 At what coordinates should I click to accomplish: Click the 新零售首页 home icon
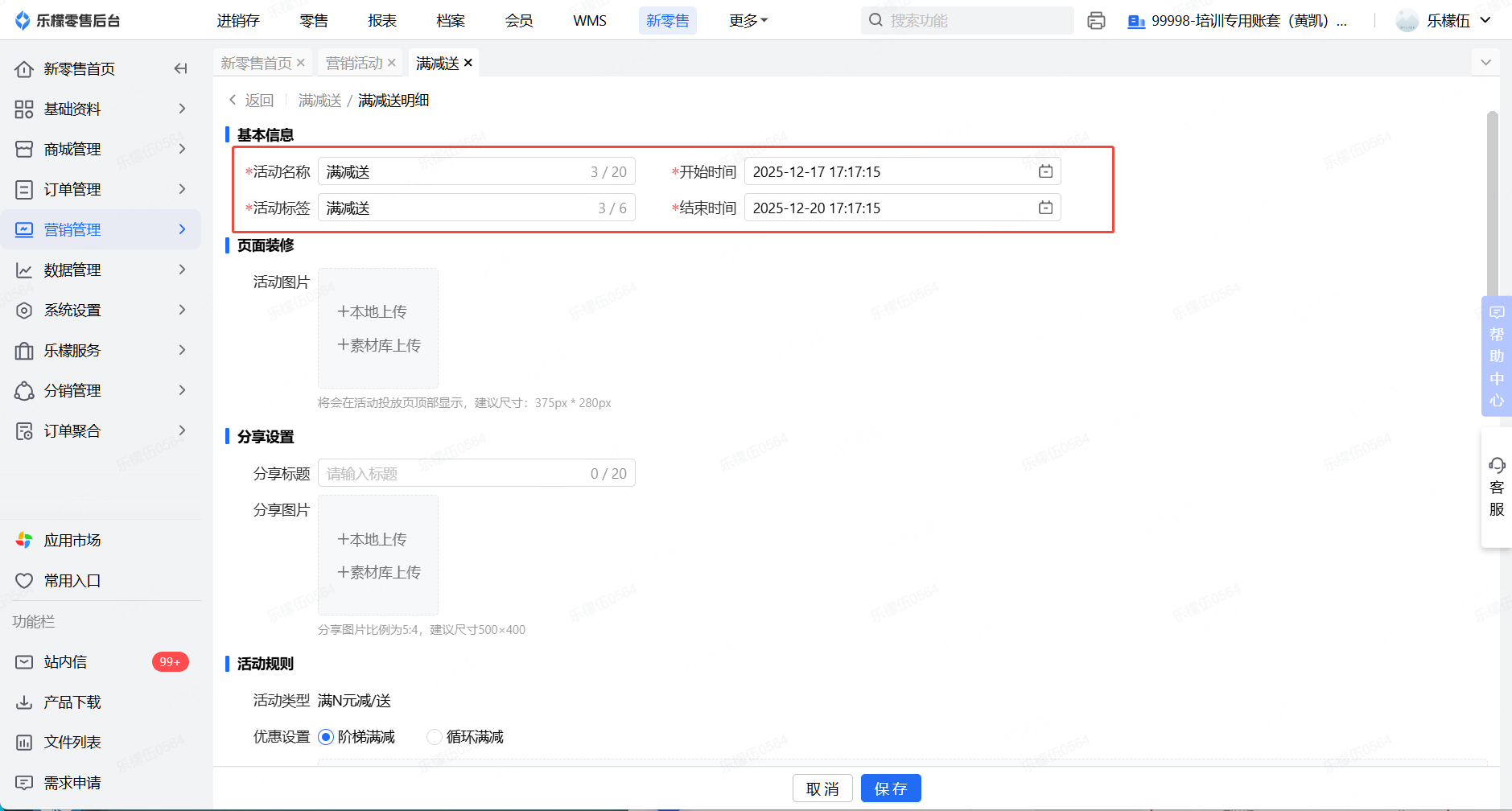point(24,69)
